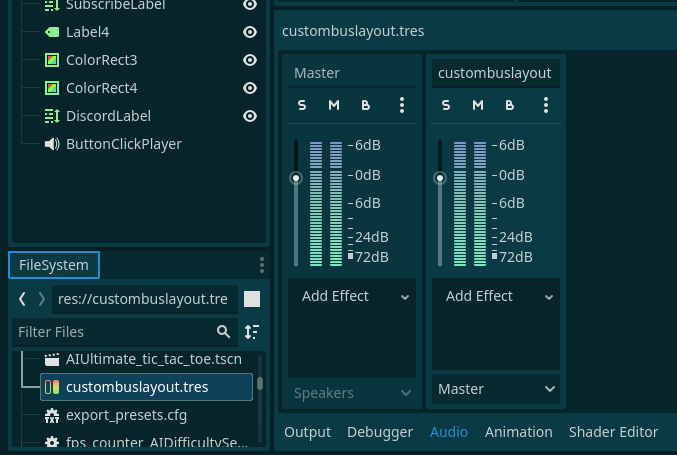The height and width of the screenshot is (455, 677).
Task: Click the FileSystem list scrollbar
Action: click(260, 383)
